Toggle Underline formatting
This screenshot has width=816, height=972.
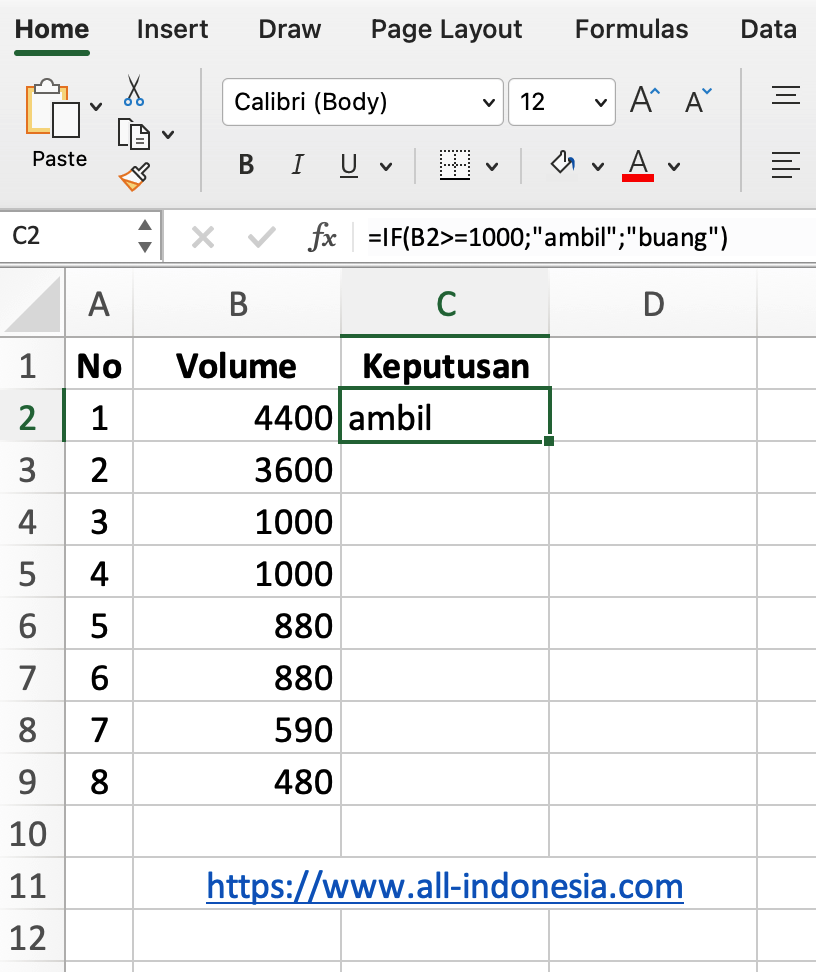click(349, 165)
